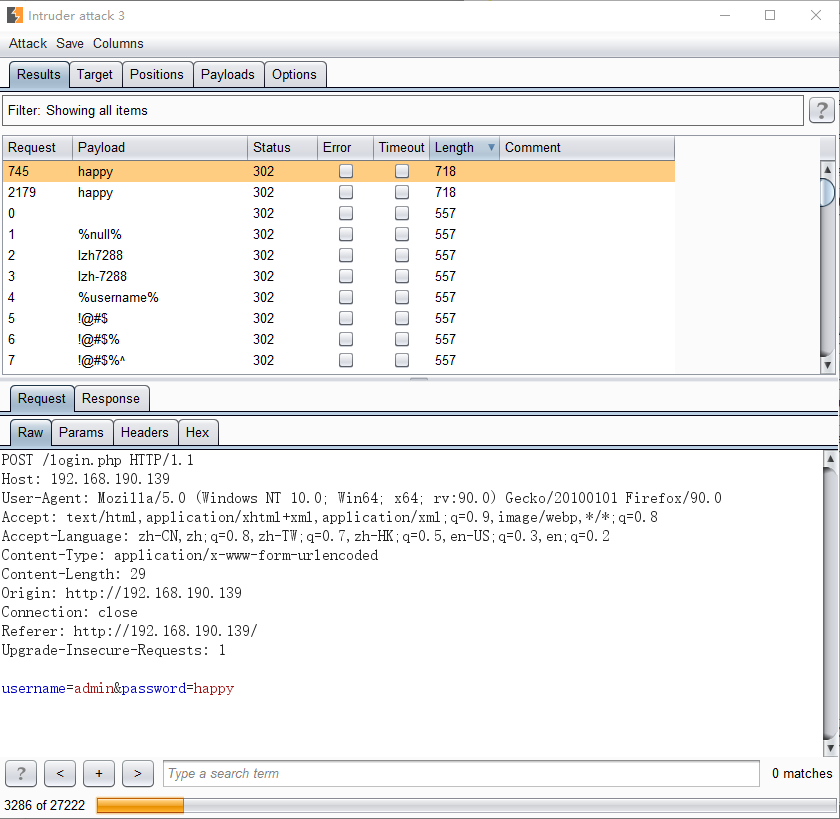
Task: Select the row with payload !@#$
Action: coord(339,318)
